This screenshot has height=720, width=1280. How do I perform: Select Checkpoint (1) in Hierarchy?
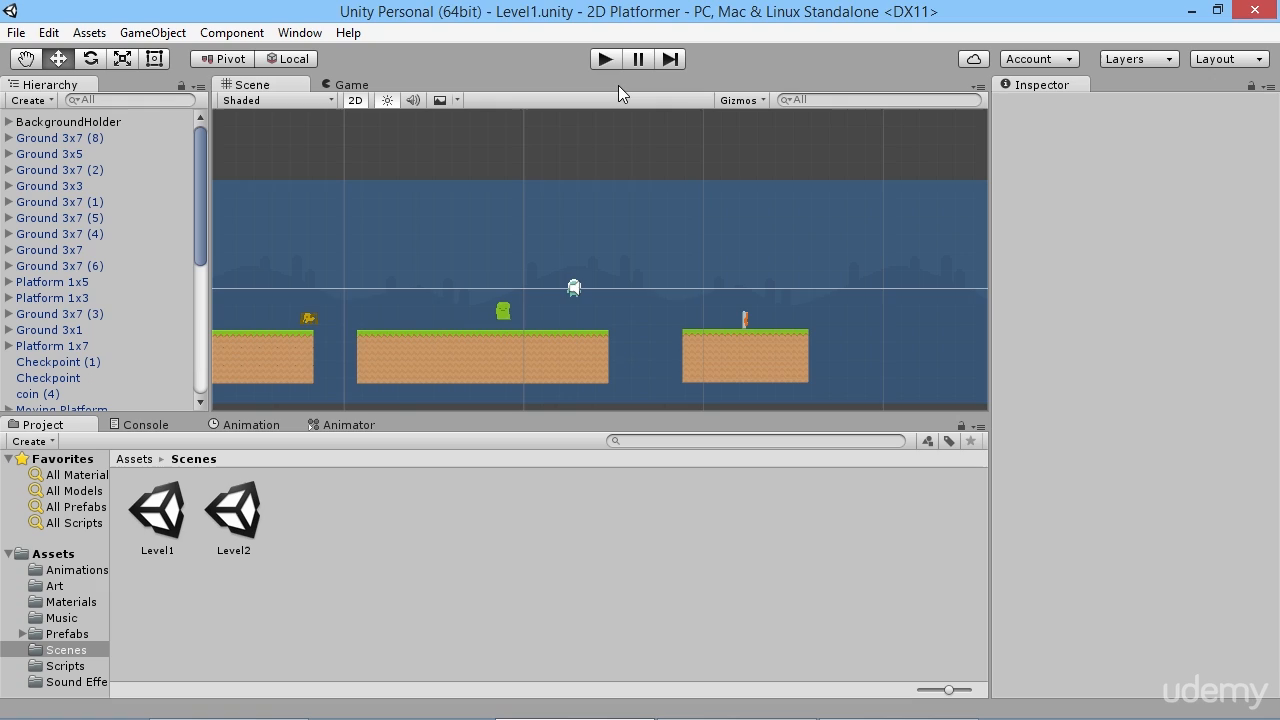pyautogui.click(x=58, y=362)
